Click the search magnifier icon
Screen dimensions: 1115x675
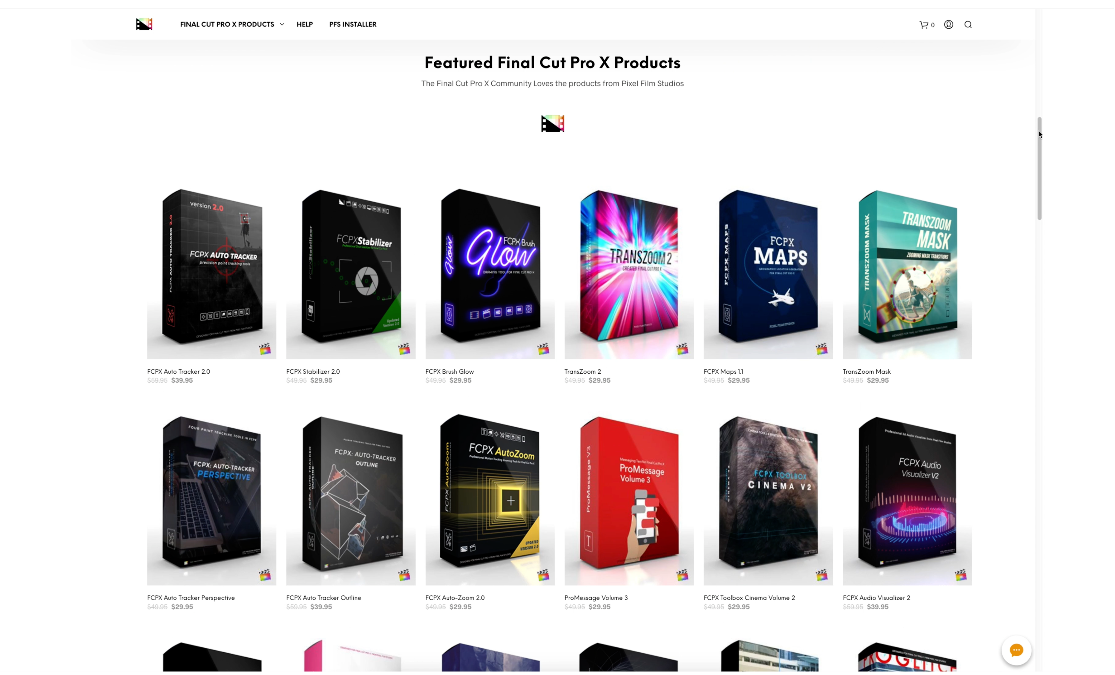[x=968, y=24]
